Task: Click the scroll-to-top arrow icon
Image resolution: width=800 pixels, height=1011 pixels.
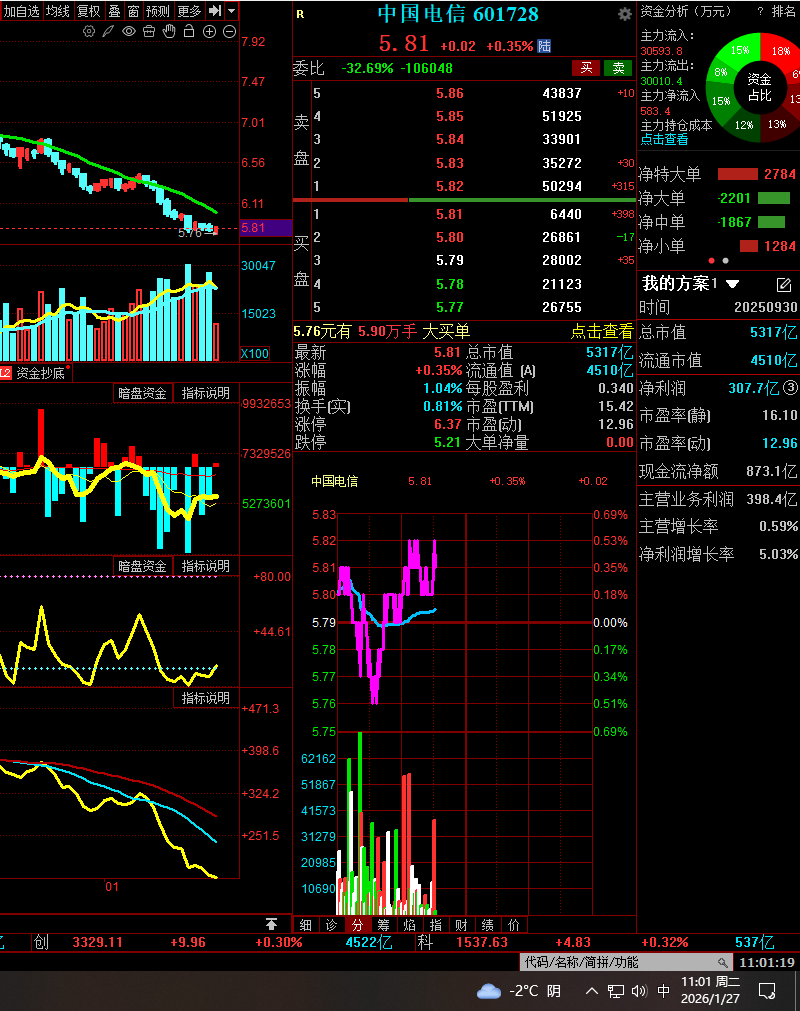Action: (x=271, y=924)
